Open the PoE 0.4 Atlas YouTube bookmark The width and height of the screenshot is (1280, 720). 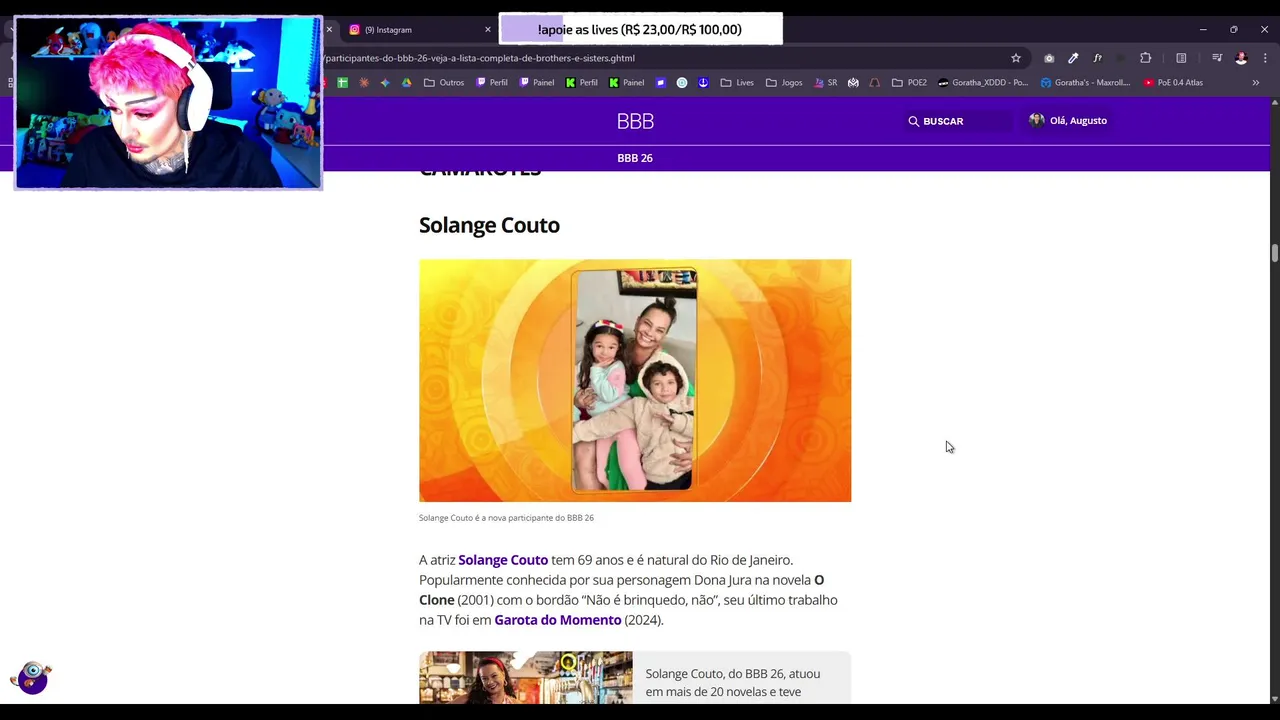1173,82
